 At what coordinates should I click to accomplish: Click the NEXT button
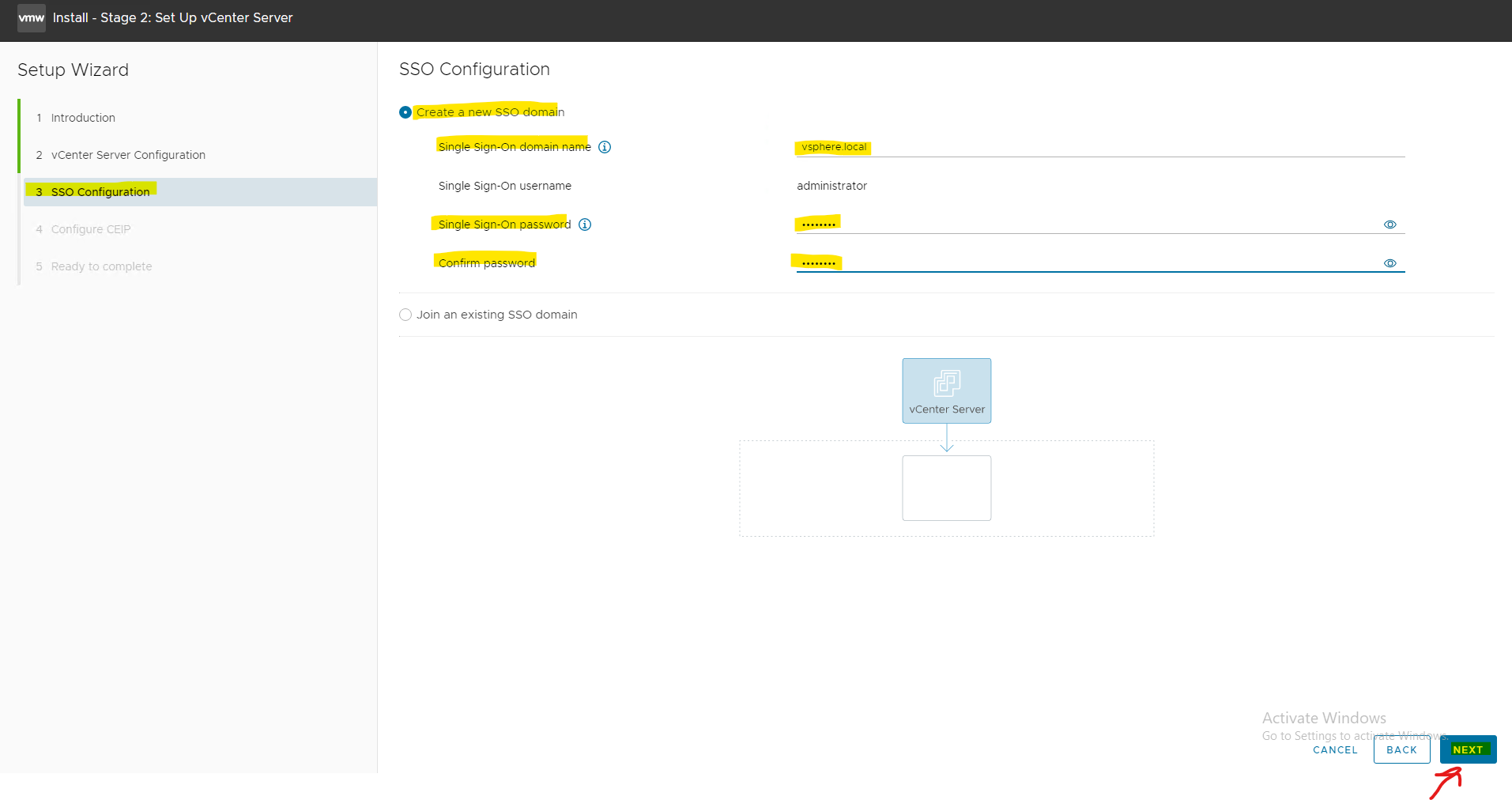1468,749
